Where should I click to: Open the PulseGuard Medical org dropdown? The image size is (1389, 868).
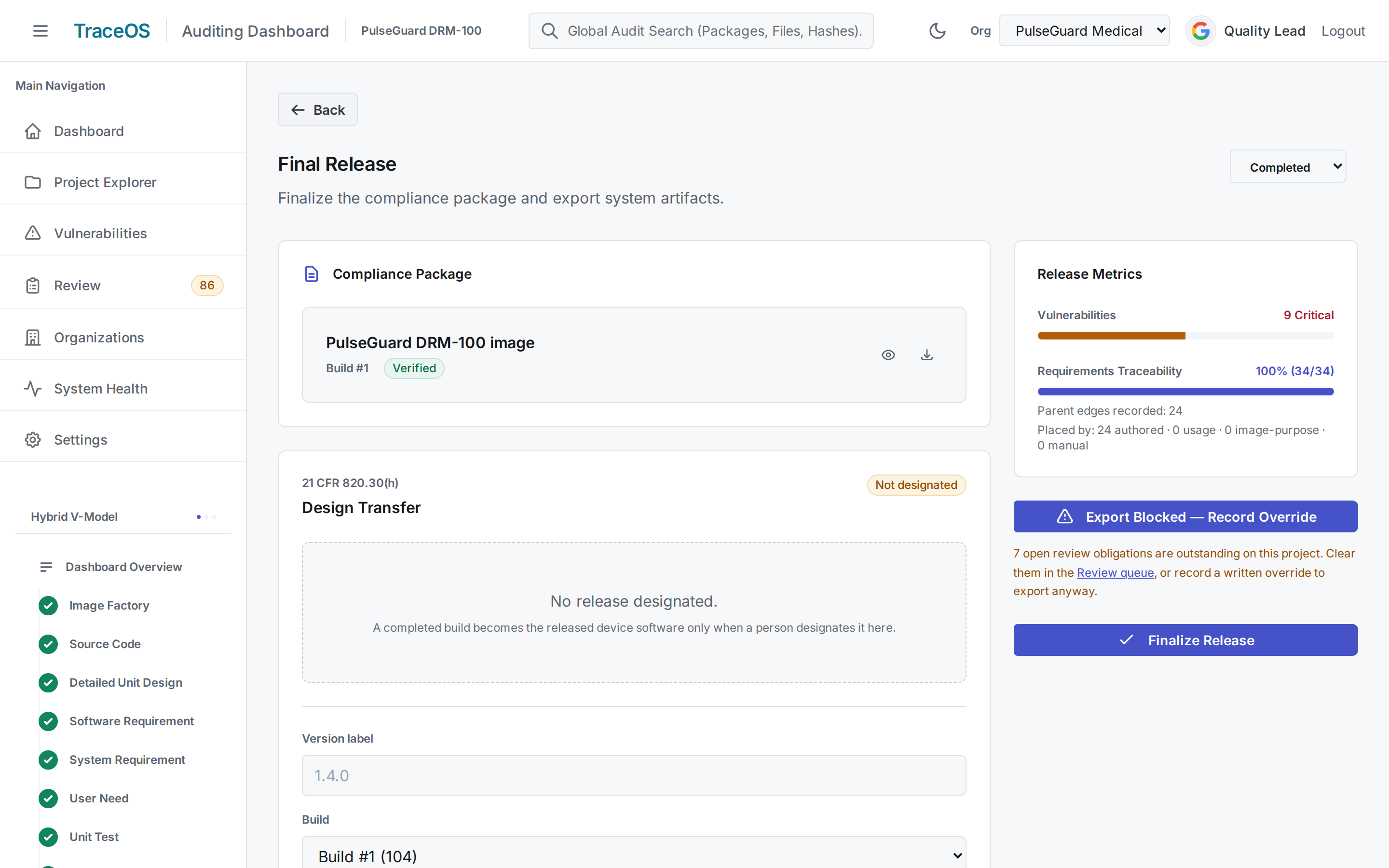(1084, 31)
